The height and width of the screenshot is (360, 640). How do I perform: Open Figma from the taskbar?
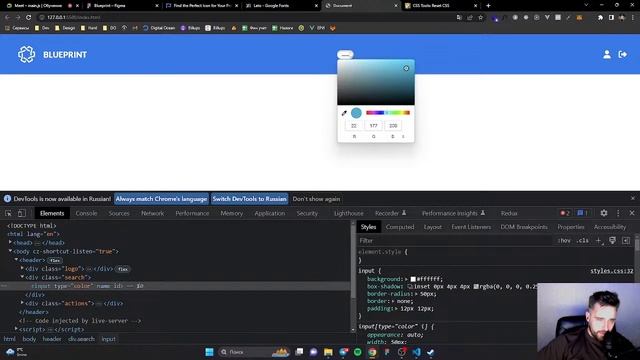[387, 352]
